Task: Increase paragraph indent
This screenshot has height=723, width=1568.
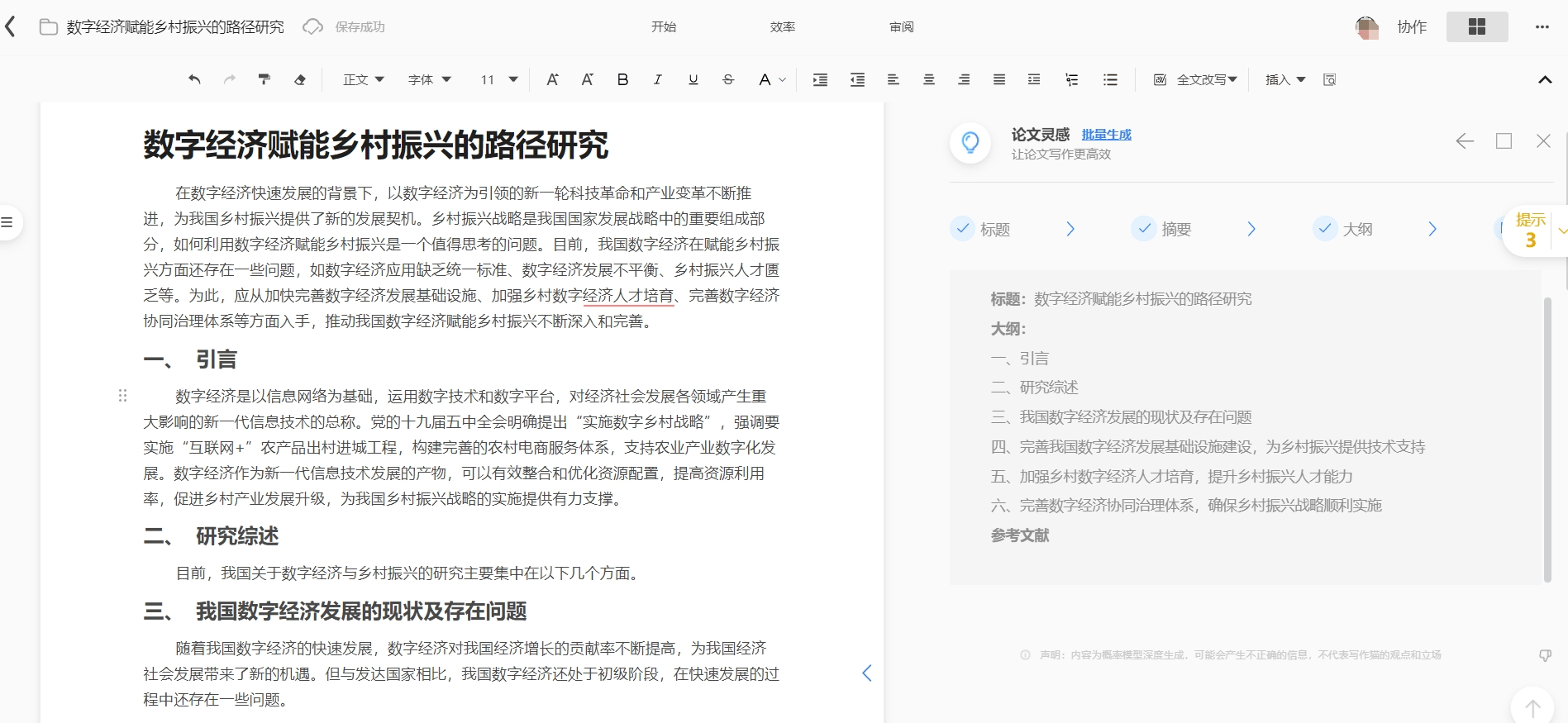Action: (820, 79)
